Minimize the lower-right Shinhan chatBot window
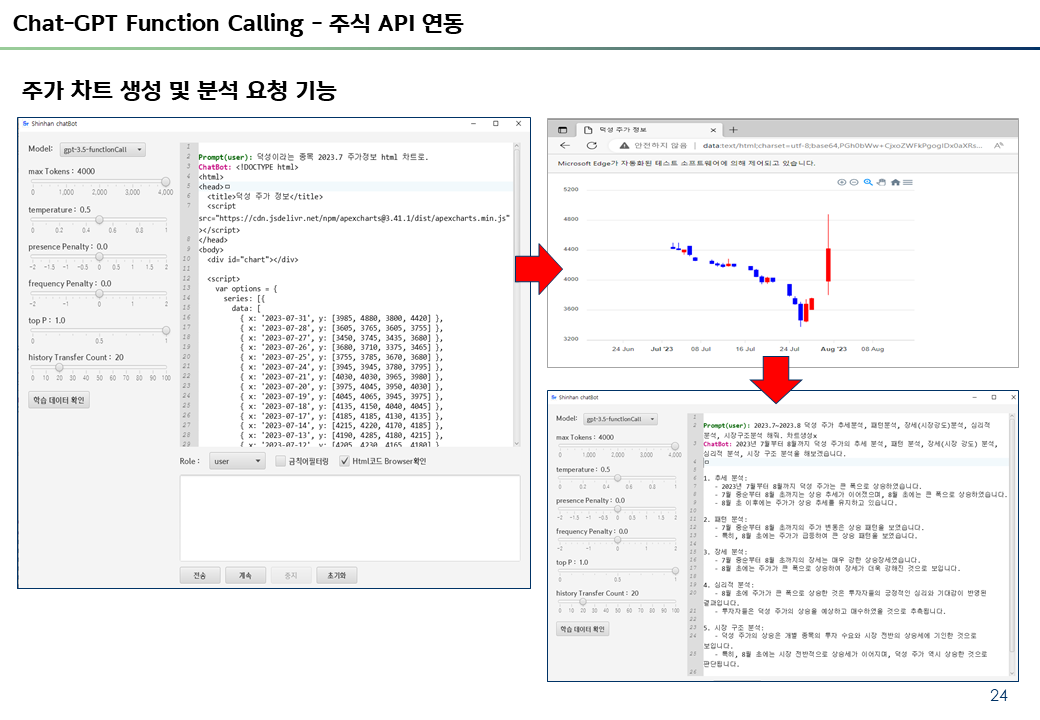 [975, 397]
